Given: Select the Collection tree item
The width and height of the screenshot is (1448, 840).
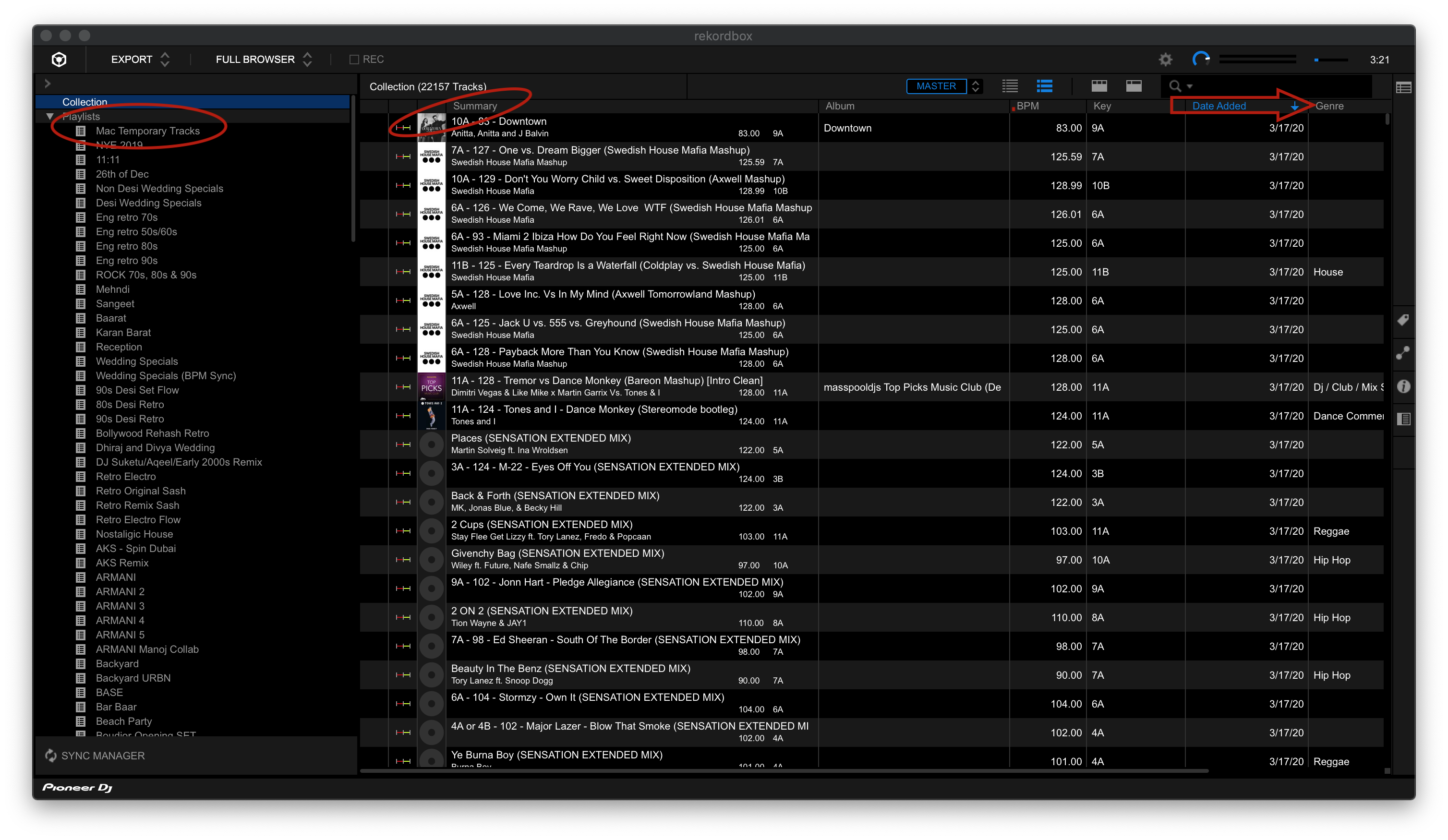Looking at the screenshot, I should (84, 102).
